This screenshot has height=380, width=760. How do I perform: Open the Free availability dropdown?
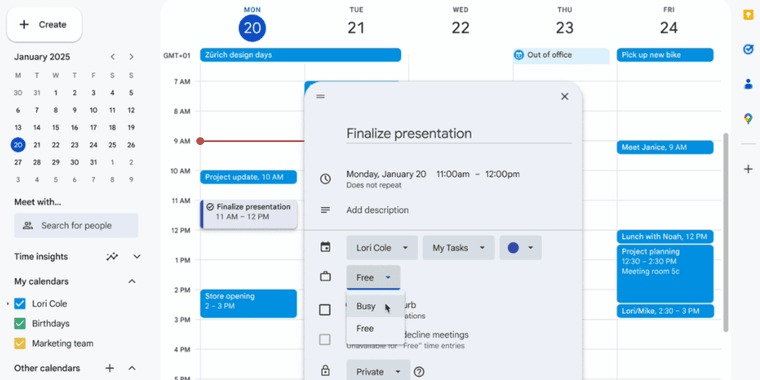373,278
